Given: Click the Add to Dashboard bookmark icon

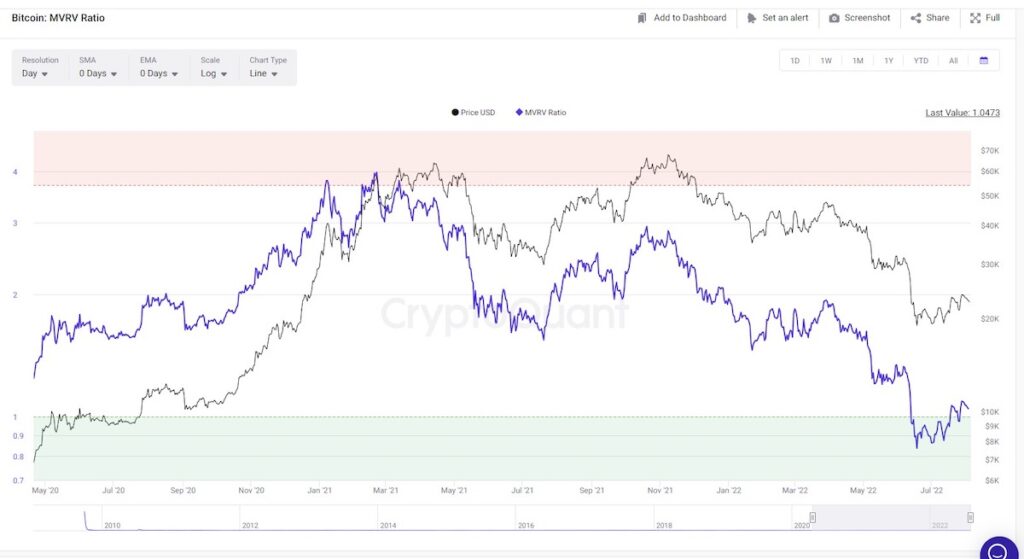Looking at the screenshot, I should click(642, 18).
